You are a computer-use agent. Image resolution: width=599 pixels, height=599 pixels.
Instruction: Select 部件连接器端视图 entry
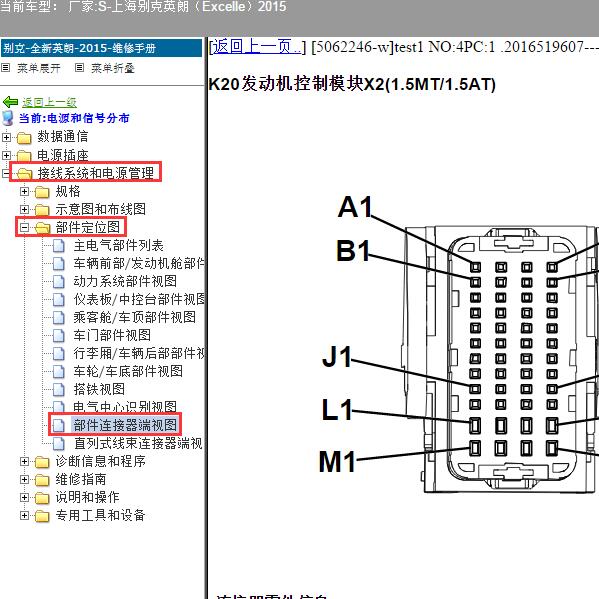[x=125, y=425]
